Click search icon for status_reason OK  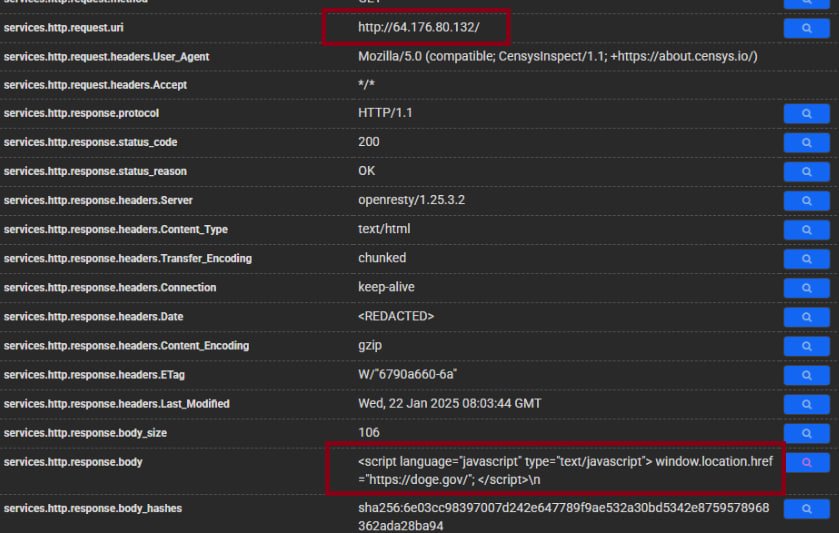[x=807, y=172]
